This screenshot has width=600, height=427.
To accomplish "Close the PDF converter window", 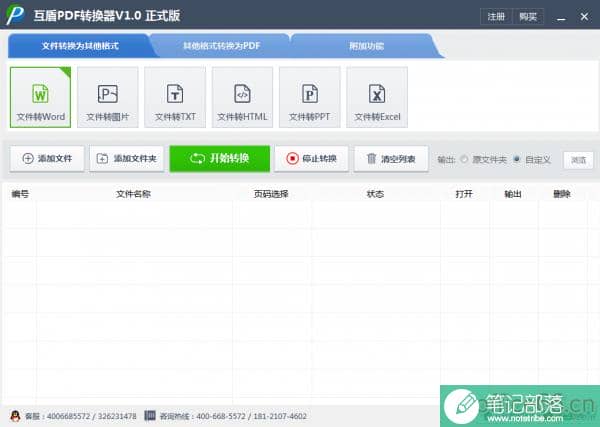I will point(584,16).
